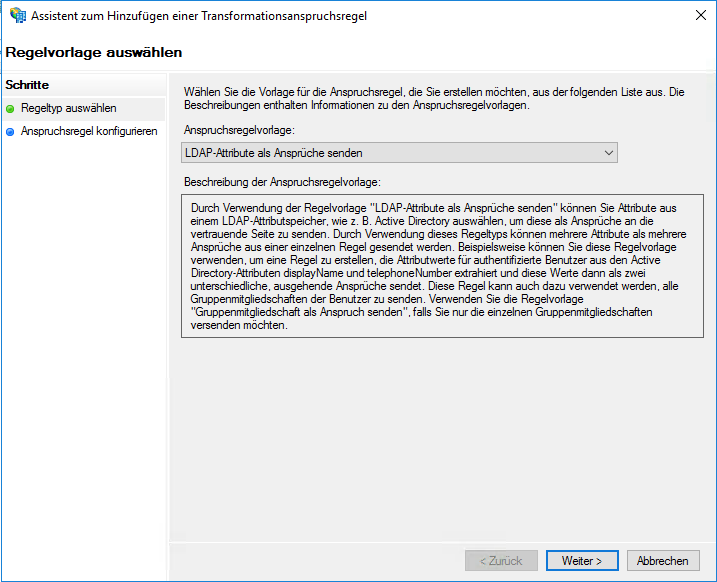Click the wizard icon in the title bar
Screen dimensions: 717x582
17,16
